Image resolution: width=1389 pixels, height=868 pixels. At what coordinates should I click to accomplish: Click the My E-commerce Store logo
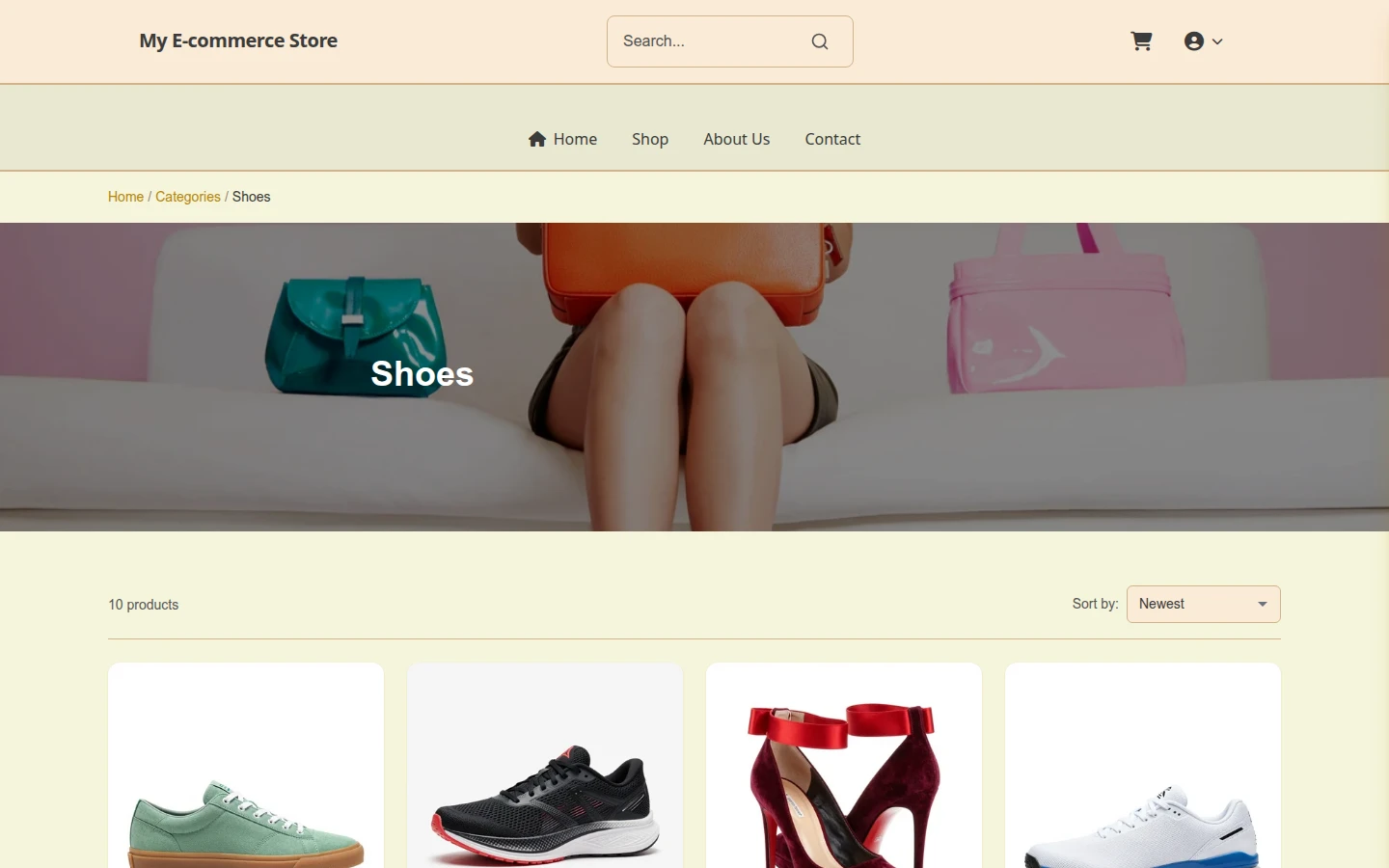238,41
